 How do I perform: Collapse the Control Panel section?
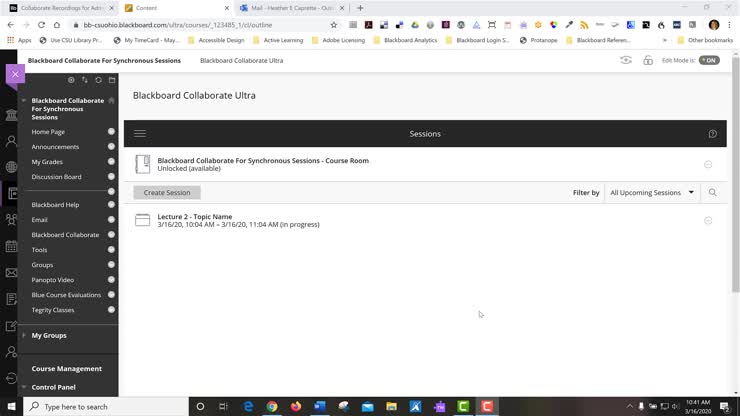(24, 387)
